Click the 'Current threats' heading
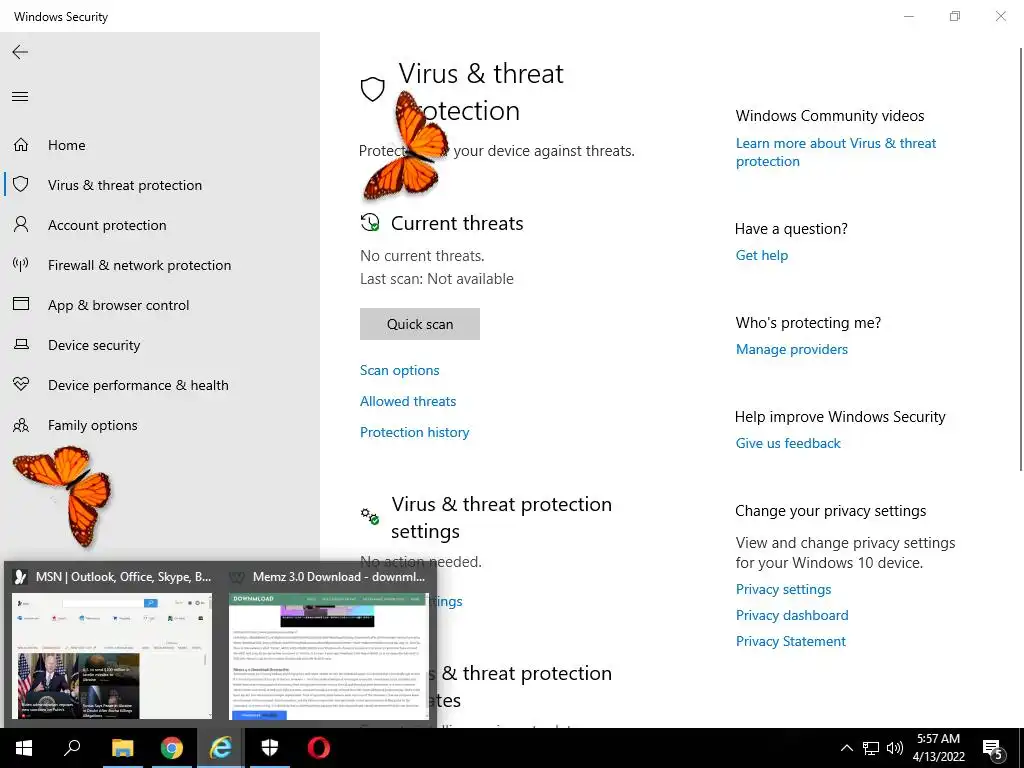This screenshot has height=768, width=1024. [x=457, y=223]
